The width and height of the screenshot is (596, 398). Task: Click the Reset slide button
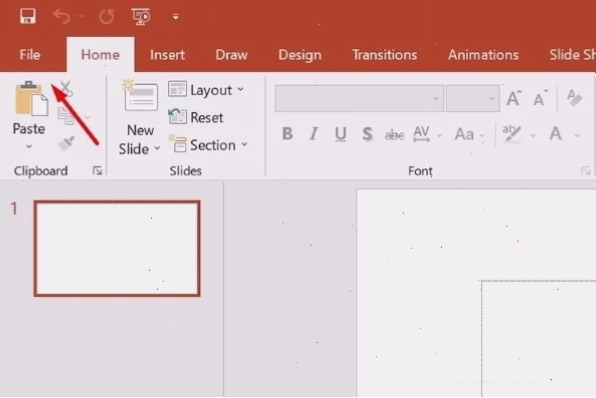[x=196, y=117]
